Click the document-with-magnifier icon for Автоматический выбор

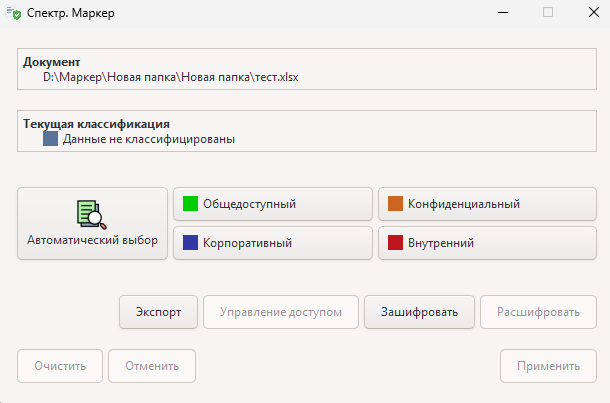tap(92, 215)
